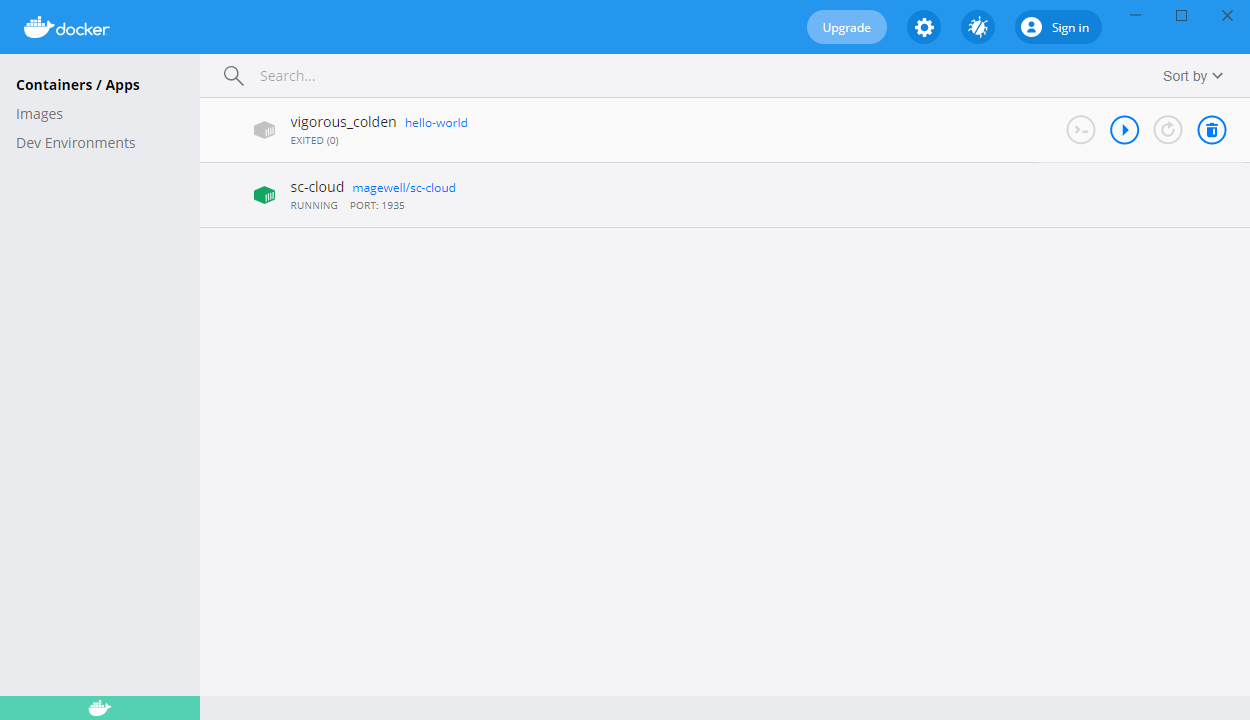Select the running sc-cloud container icon
This screenshot has width=1250, height=720.
click(264, 194)
